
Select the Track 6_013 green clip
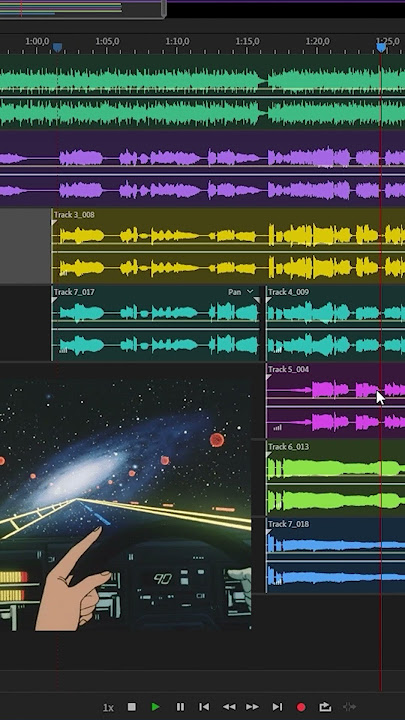[336, 478]
